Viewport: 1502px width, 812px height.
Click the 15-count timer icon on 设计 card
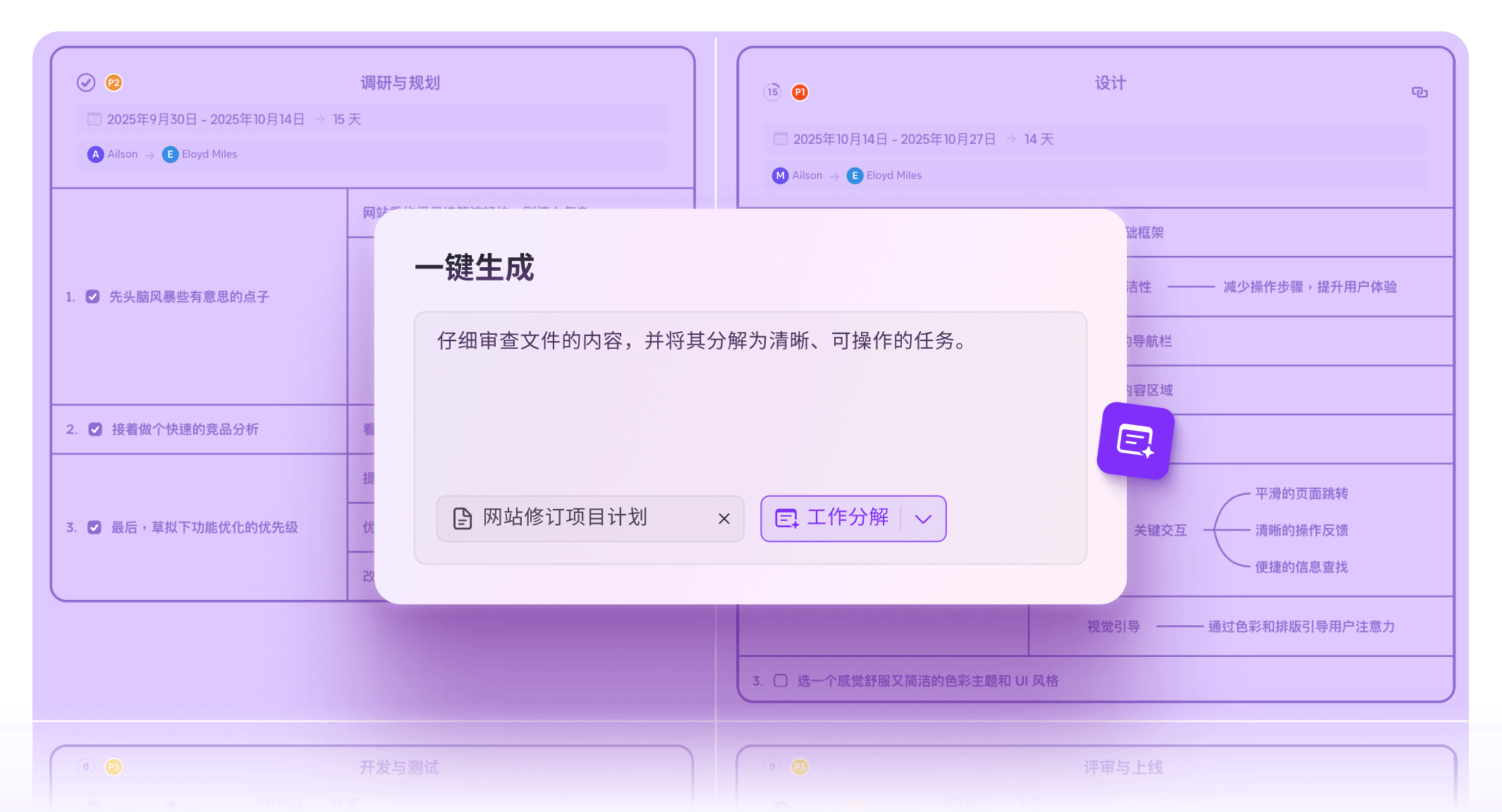click(x=772, y=92)
